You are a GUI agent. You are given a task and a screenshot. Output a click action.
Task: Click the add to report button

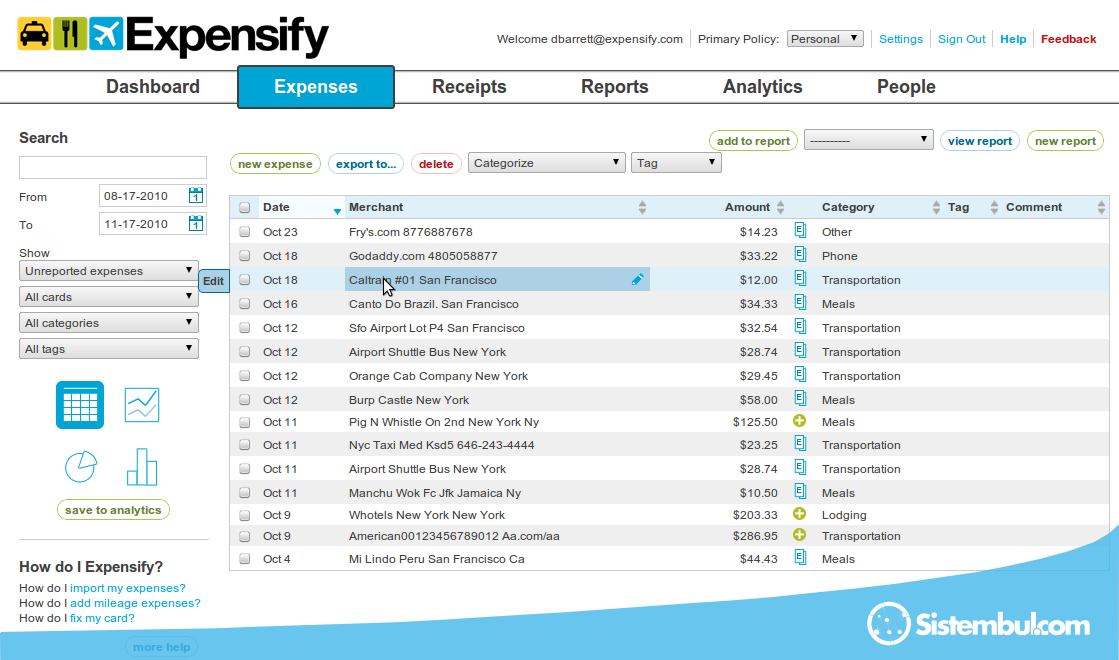coord(753,141)
